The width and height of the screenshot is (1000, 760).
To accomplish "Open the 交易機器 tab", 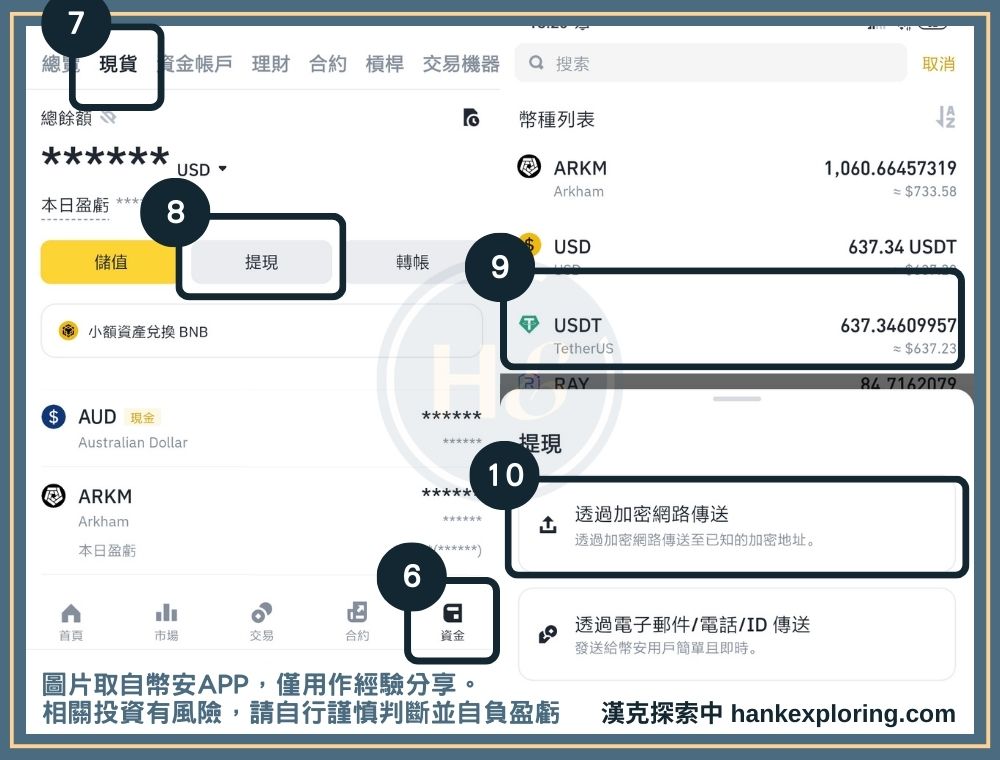I will point(461,64).
